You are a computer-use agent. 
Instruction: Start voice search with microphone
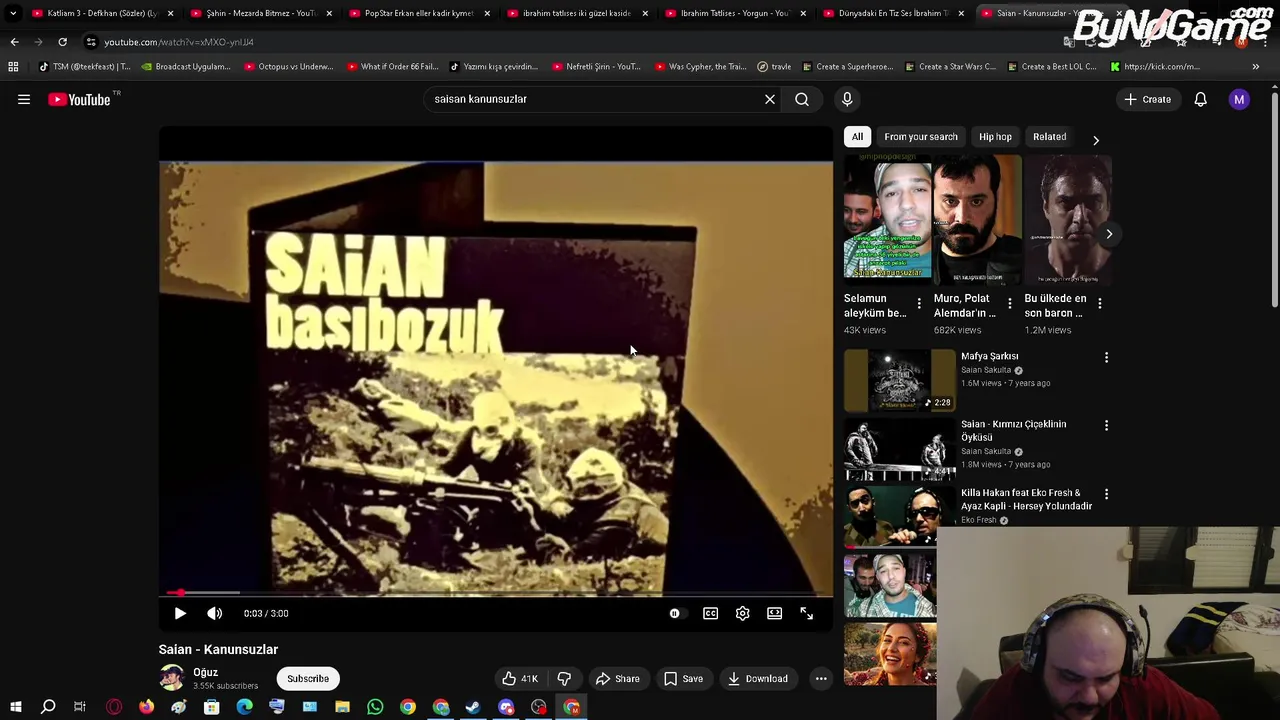coord(847,99)
